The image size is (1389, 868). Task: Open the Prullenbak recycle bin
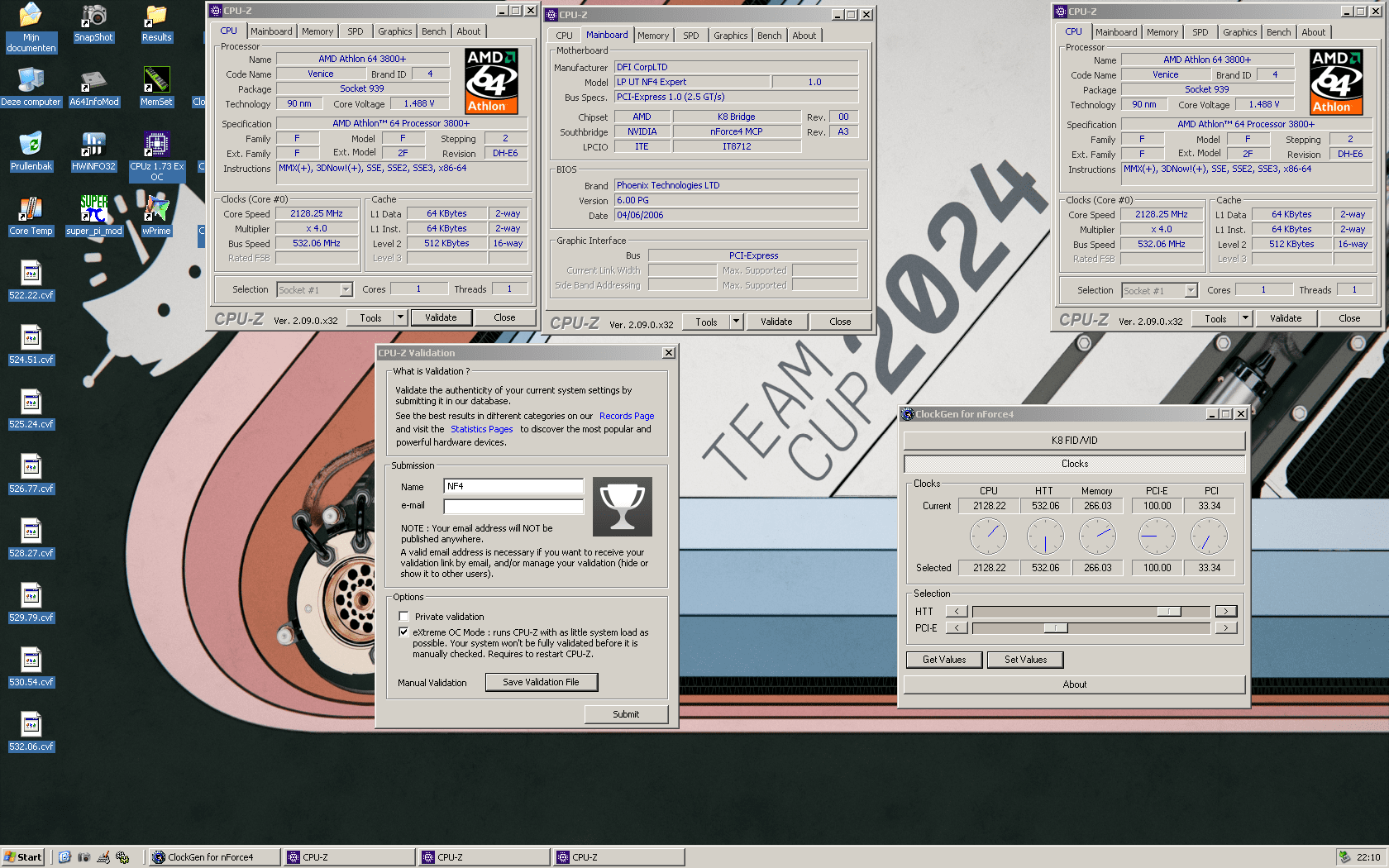[x=31, y=151]
